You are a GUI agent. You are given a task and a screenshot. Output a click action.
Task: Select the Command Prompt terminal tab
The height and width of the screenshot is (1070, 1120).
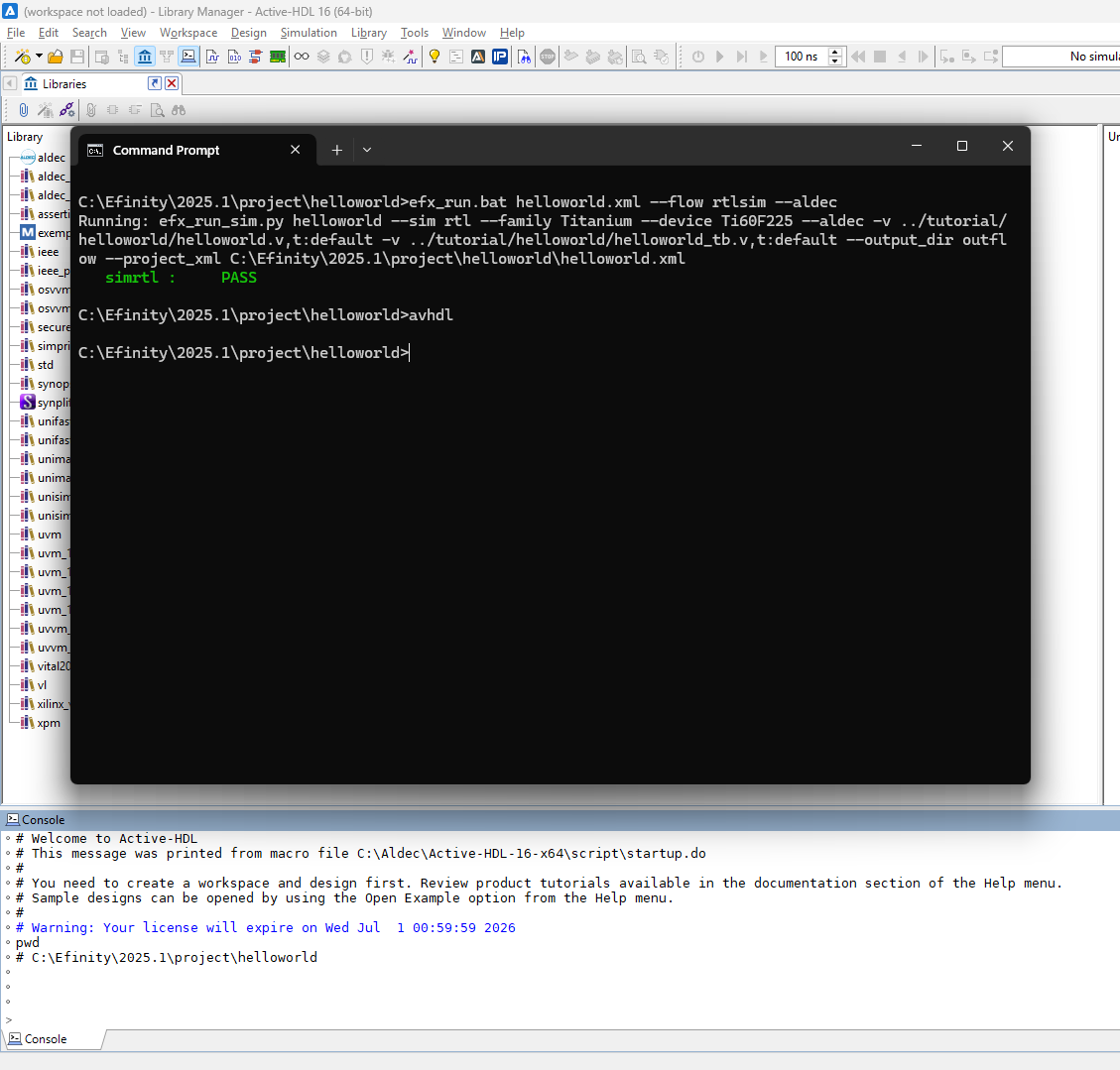[x=196, y=150]
